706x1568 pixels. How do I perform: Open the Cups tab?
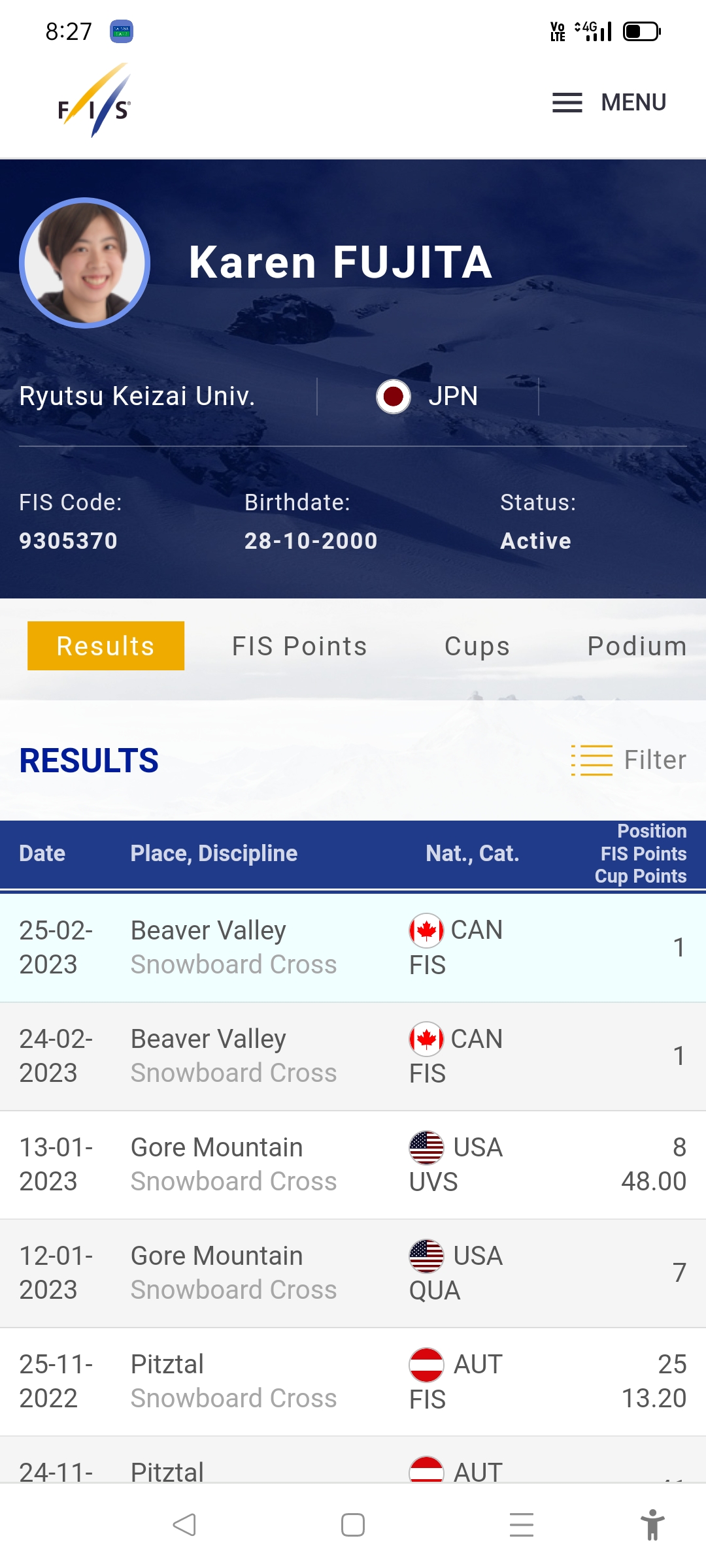(477, 646)
